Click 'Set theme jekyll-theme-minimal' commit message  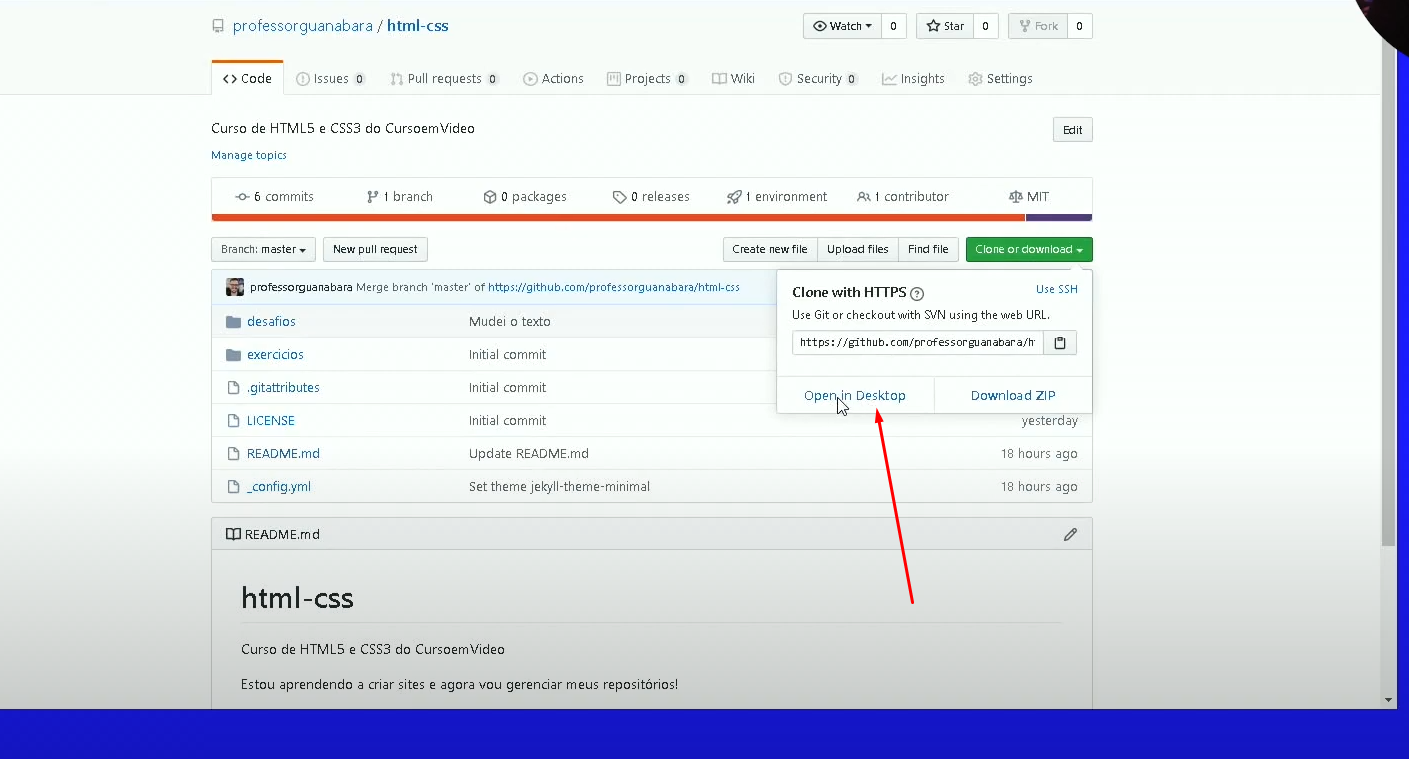click(x=559, y=487)
